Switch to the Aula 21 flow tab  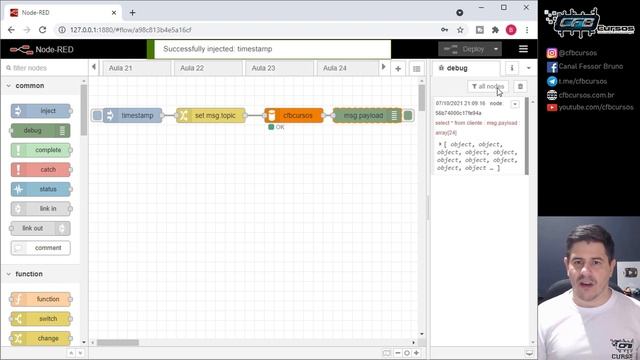coord(137,68)
